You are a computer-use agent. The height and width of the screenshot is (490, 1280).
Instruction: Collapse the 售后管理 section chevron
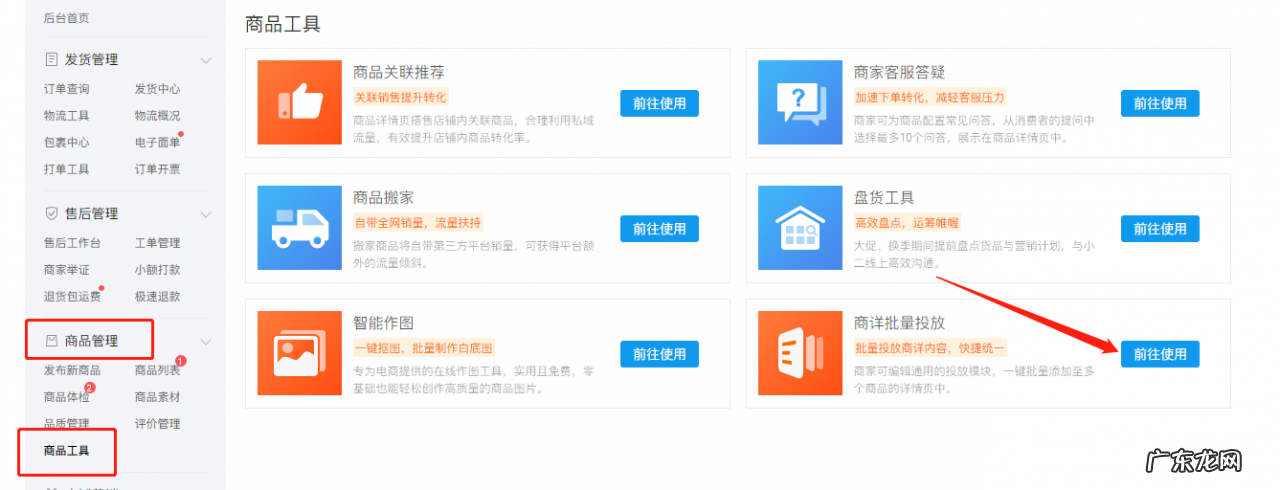206,214
